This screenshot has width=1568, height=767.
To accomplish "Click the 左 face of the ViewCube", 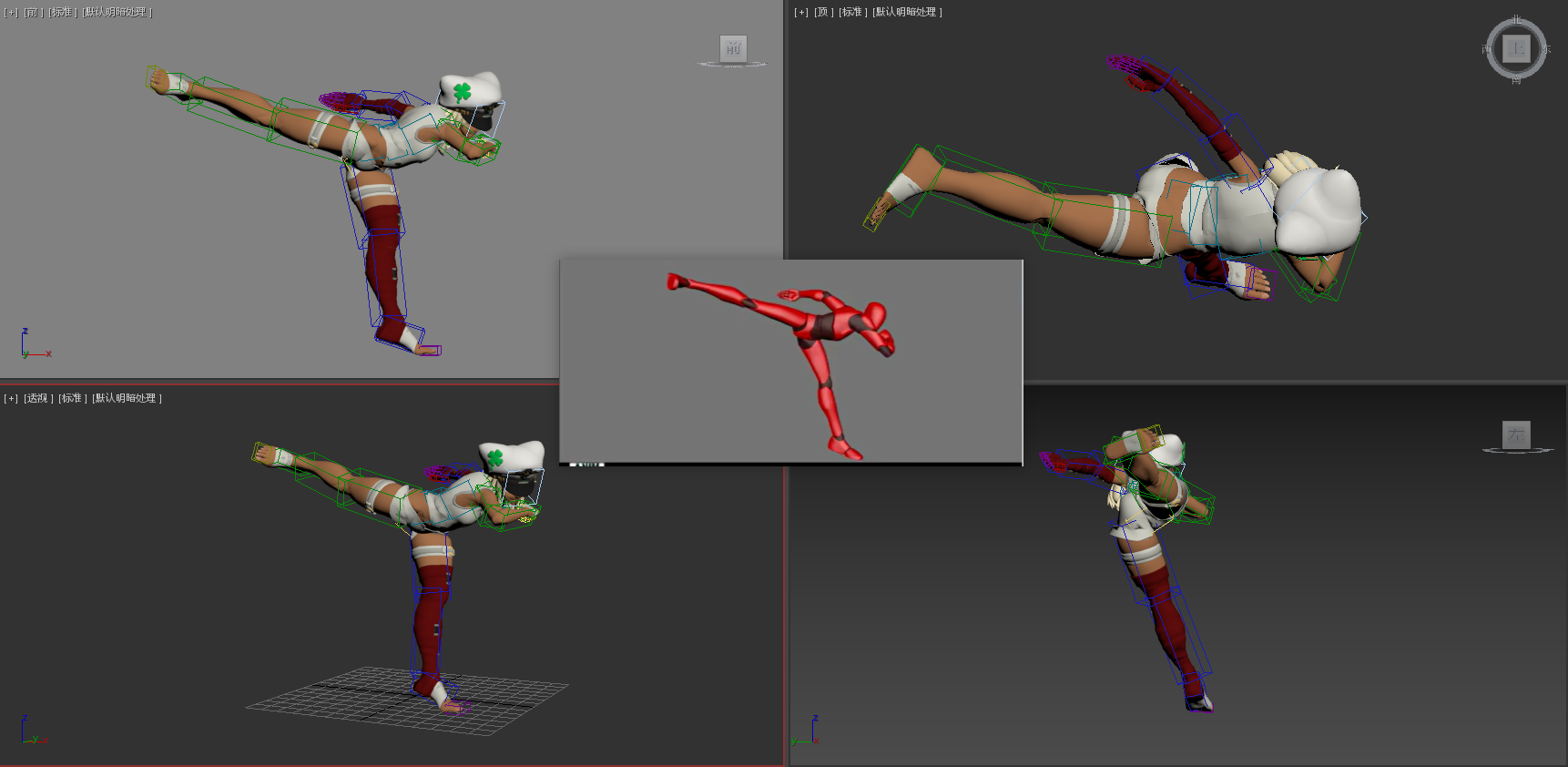I will coord(1516,435).
